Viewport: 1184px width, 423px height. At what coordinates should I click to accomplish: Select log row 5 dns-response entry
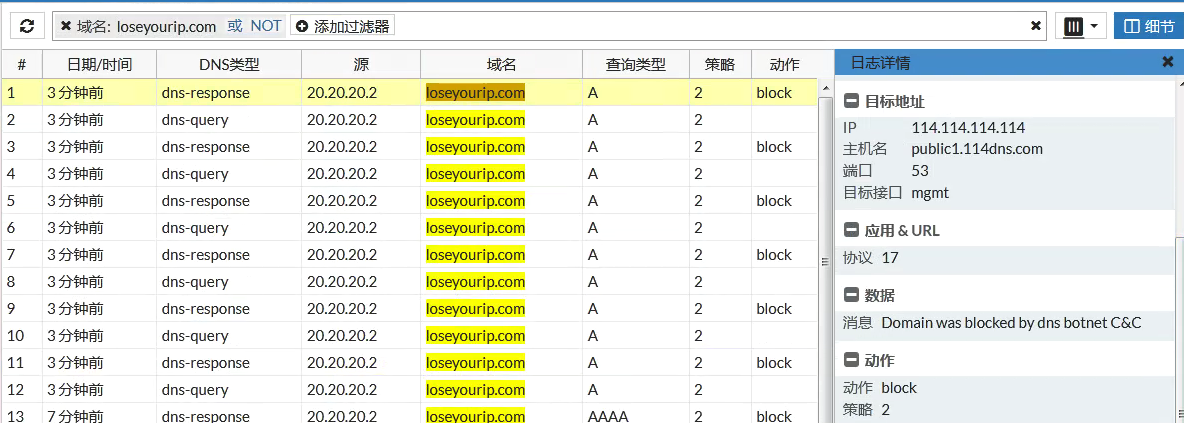tap(206, 201)
